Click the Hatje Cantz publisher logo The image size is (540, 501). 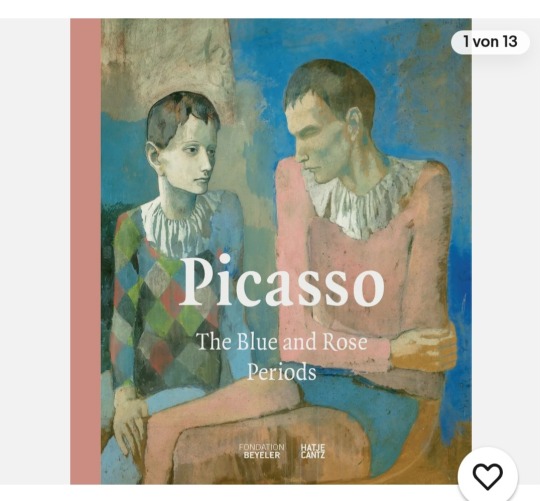pyautogui.click(x=313, y=451)
